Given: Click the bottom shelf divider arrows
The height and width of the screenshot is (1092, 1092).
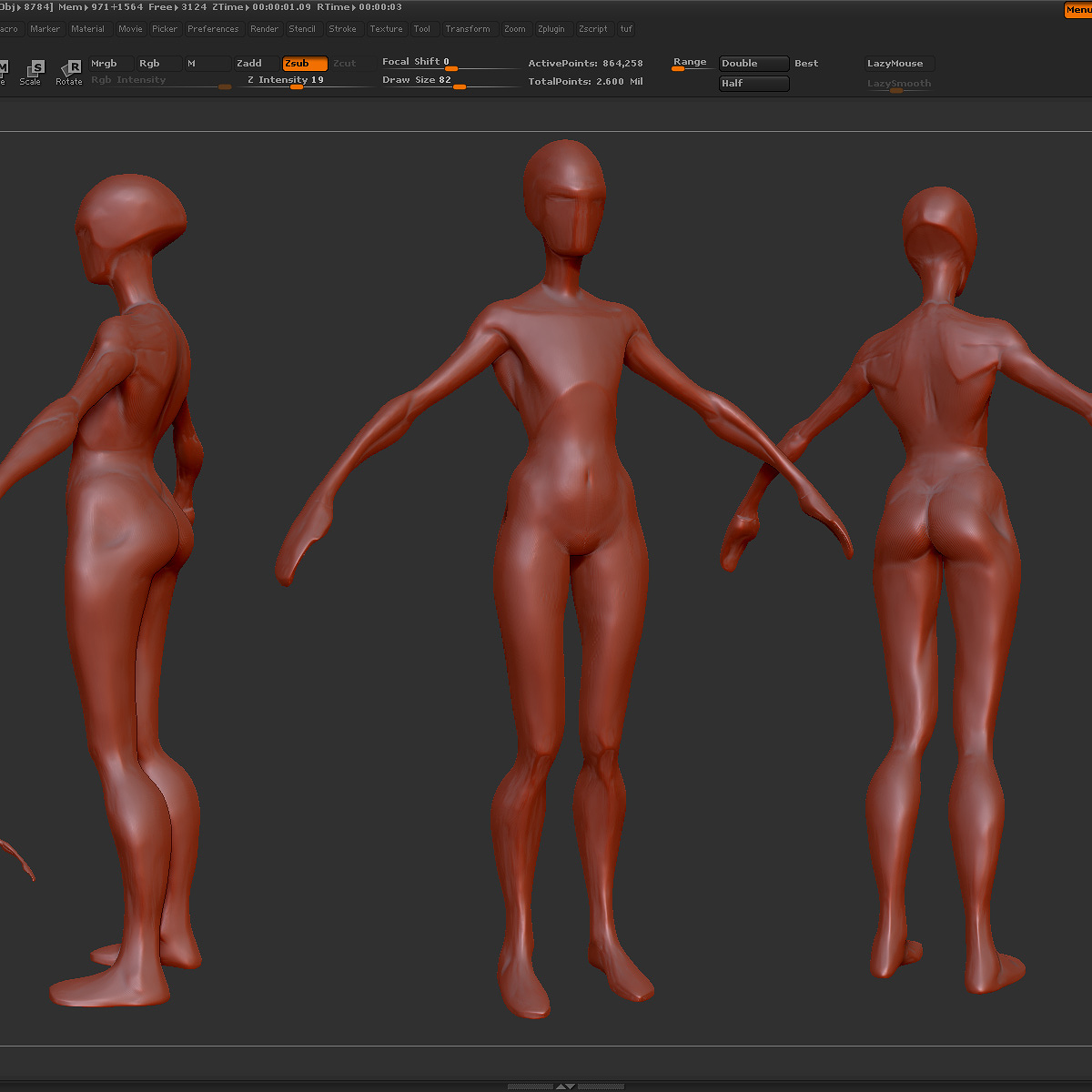Looking at the screenshot, I should (565, 1086).
